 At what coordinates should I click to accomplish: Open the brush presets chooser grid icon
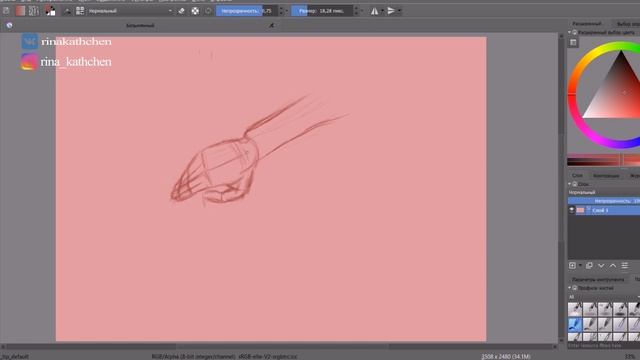pyautogui.click(x=80, y=11)
